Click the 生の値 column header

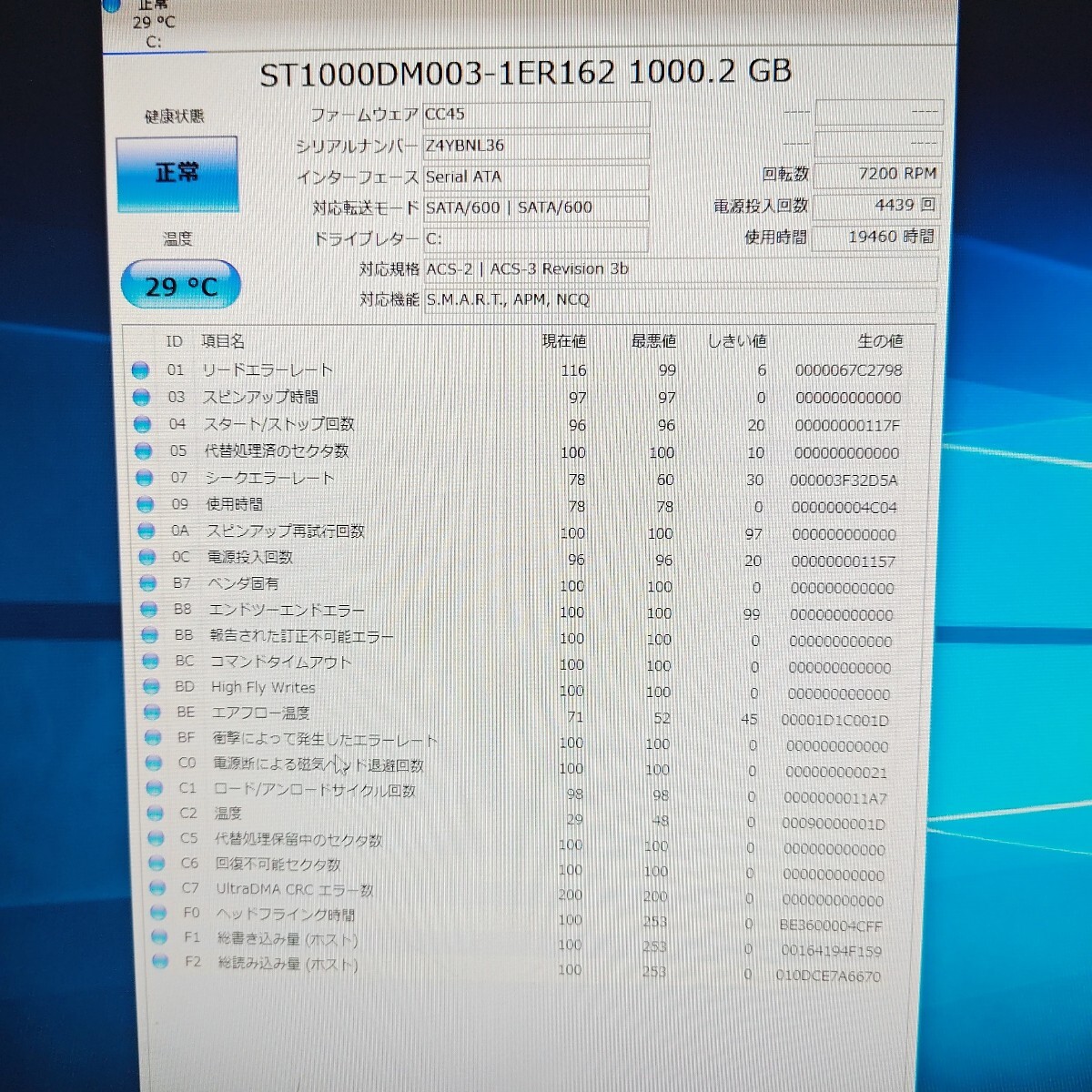880,341
